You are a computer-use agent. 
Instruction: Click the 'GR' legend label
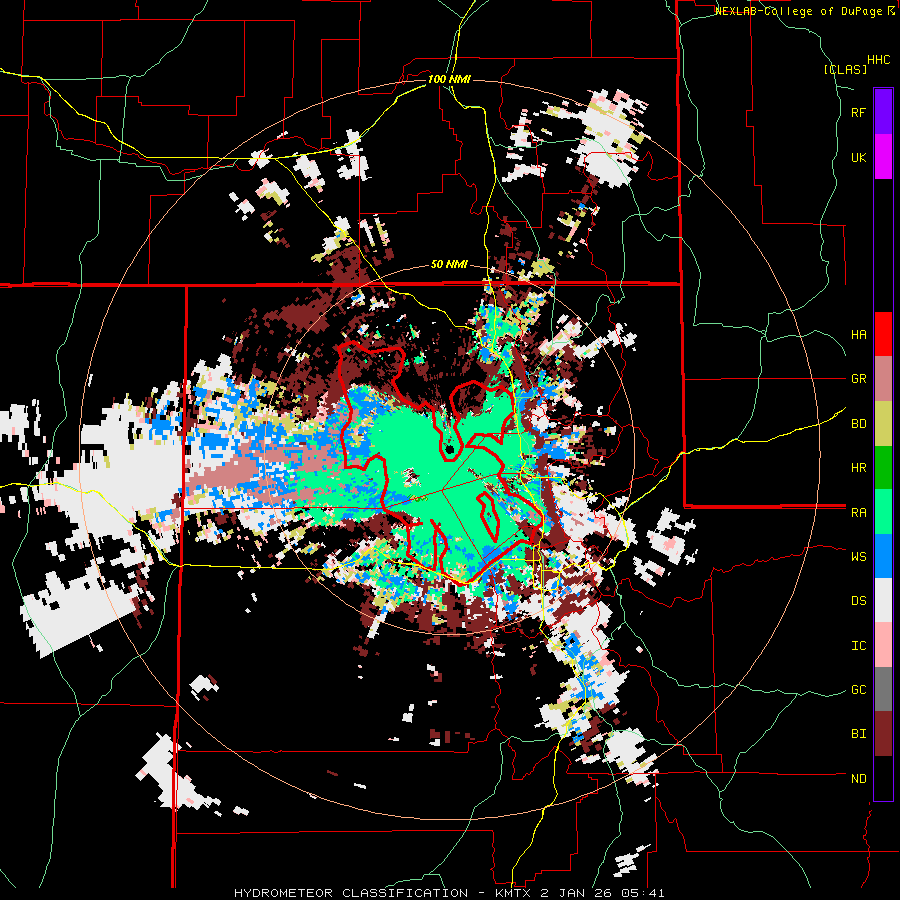pos(858,379)
